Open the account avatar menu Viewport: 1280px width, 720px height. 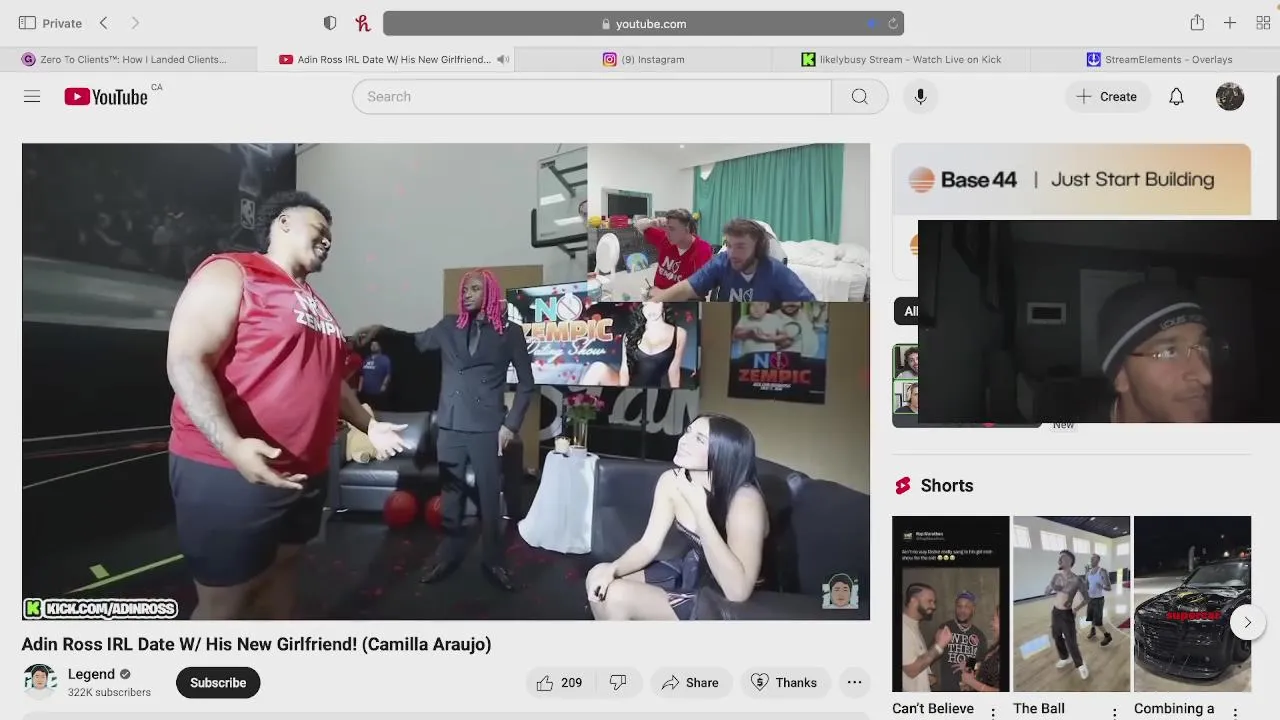click(1230, 96)
